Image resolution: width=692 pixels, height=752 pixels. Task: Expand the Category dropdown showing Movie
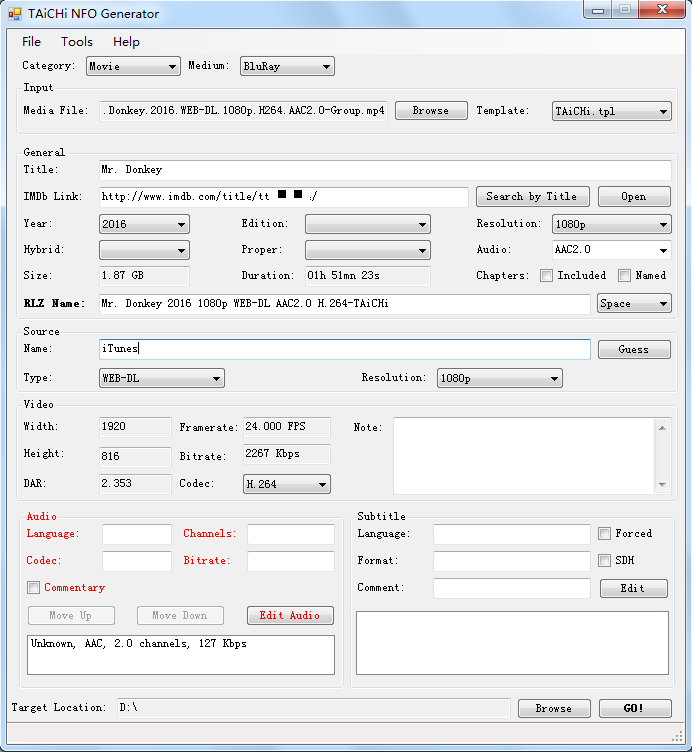click(x=133, y=66)
